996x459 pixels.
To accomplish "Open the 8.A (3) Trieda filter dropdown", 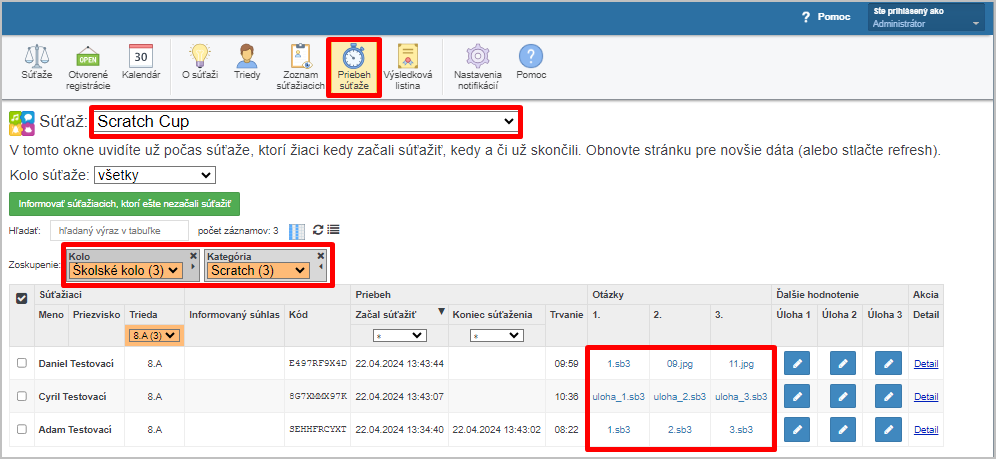I will click(154, 335).
